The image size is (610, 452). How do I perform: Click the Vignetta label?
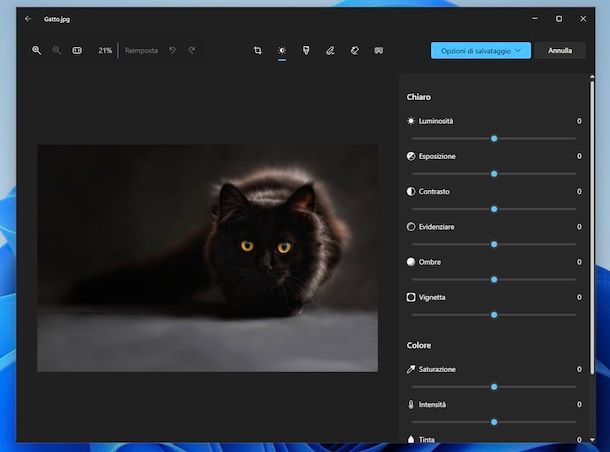click(x=432, y=298)
